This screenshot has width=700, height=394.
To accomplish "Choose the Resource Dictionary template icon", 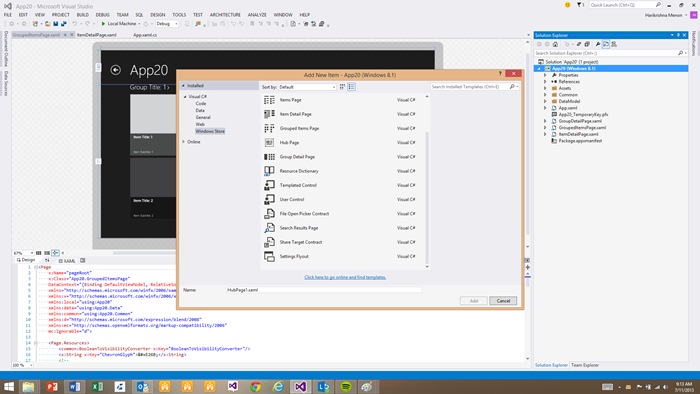I will coord(269,171).
